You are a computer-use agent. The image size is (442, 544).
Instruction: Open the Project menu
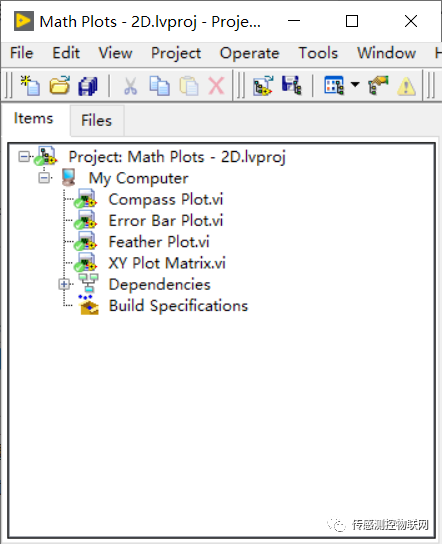(x=176, y=53)
